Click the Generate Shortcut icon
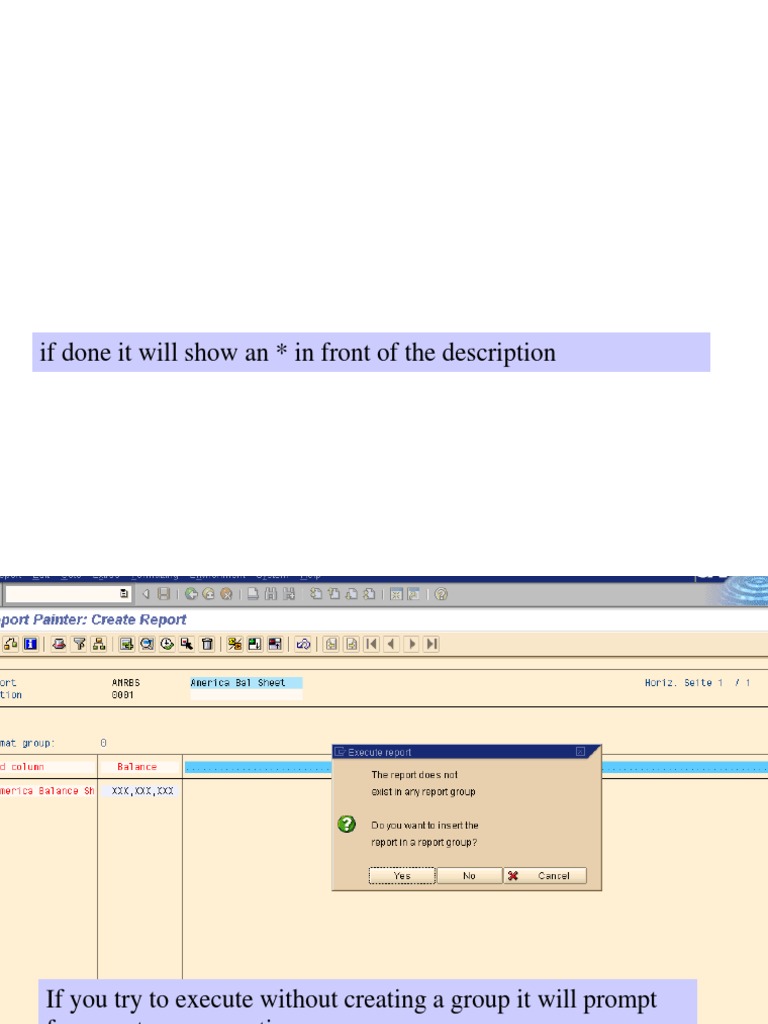768x1024 pixels. point(413,594)
